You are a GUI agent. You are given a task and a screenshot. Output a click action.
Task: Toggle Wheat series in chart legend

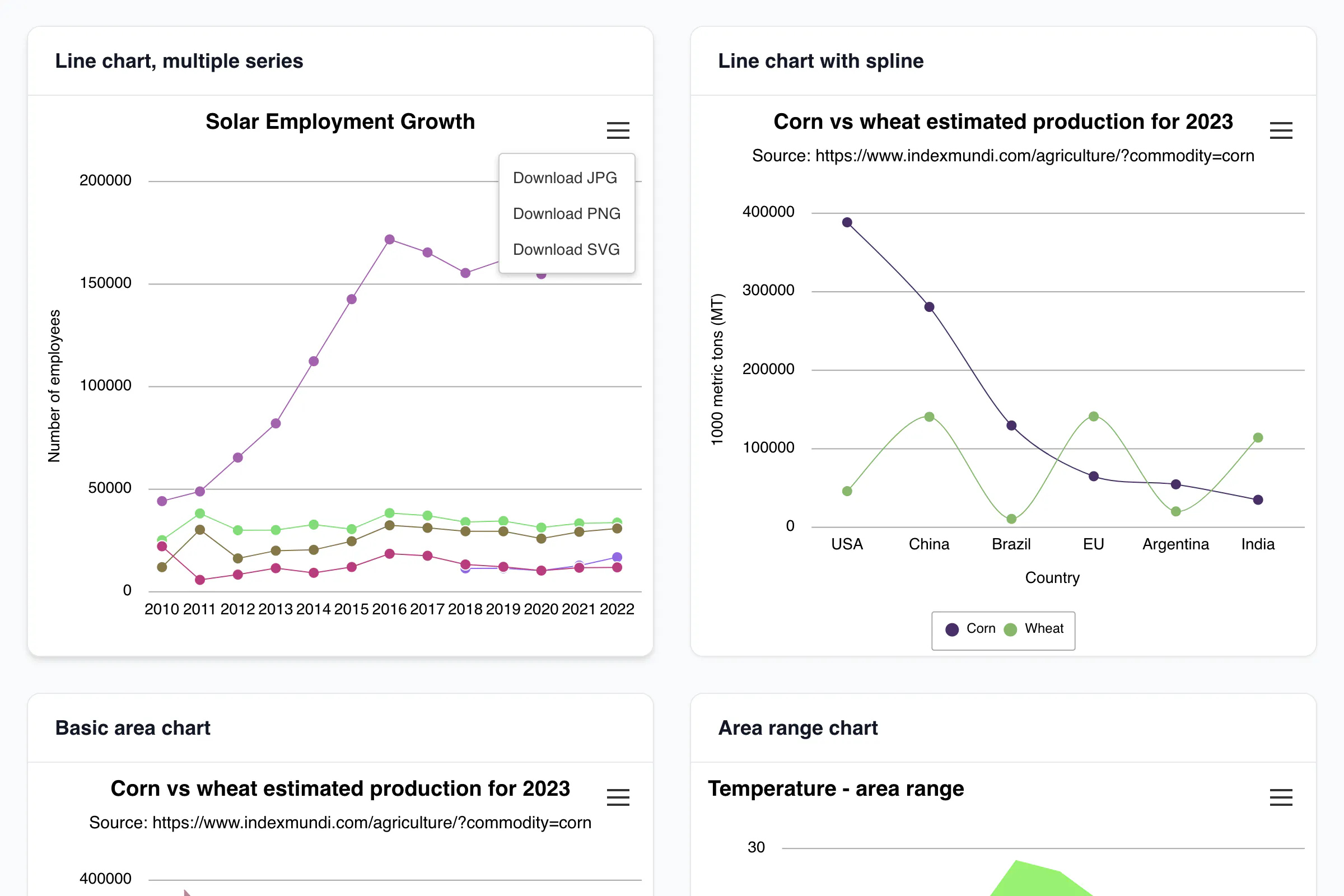[1034, 628]
